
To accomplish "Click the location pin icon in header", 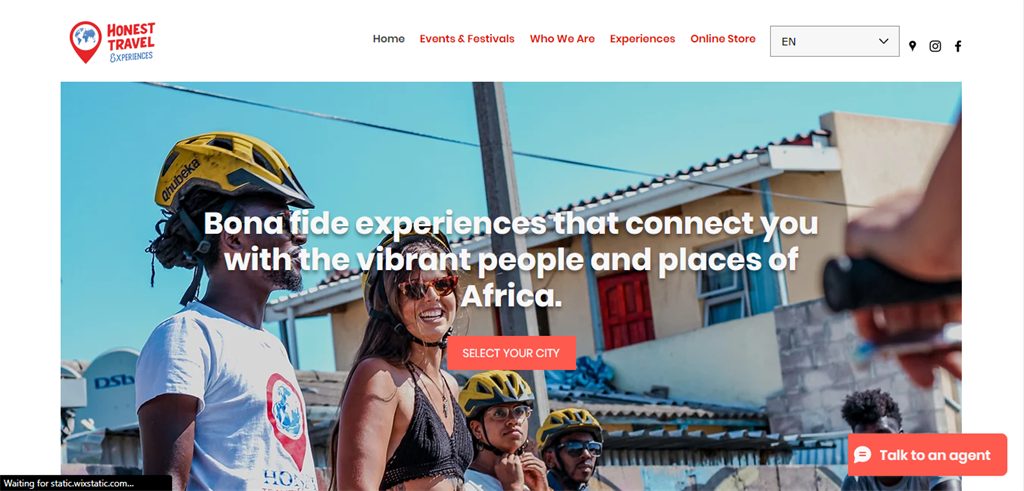I will coord(912,46).
